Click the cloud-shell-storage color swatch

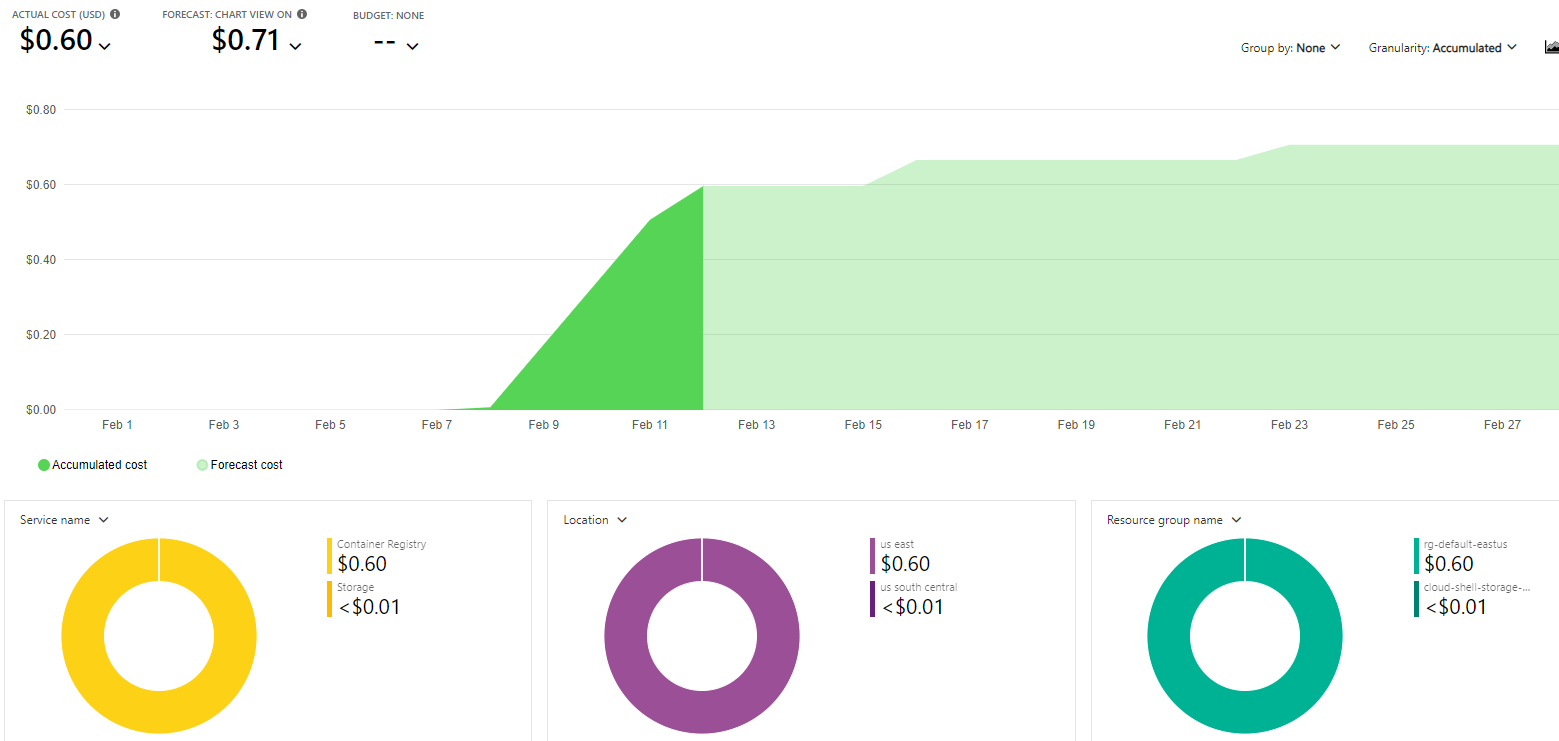tap(1416, 599)
